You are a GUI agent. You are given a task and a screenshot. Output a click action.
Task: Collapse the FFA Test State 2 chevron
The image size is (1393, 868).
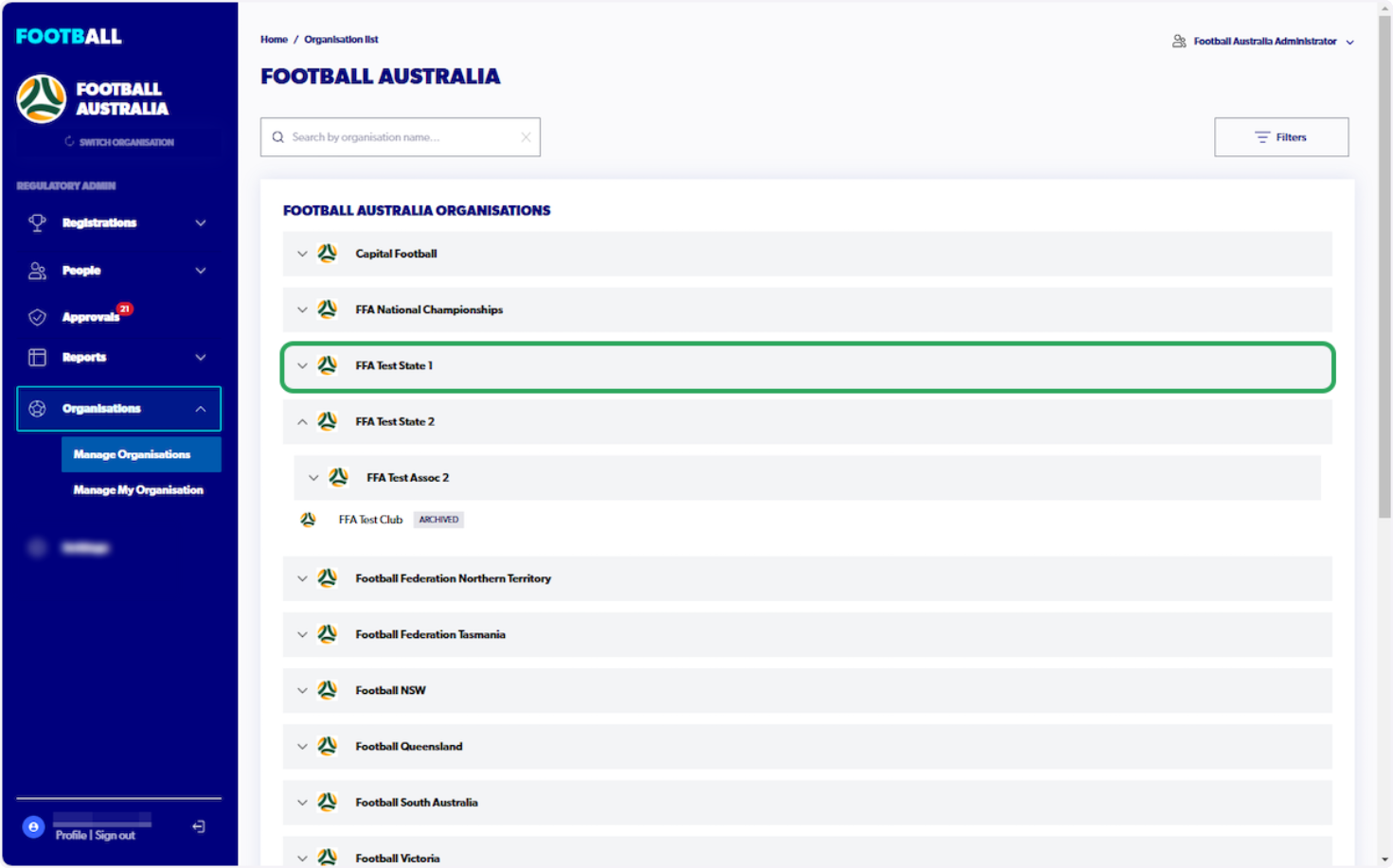tap(302, 421)
